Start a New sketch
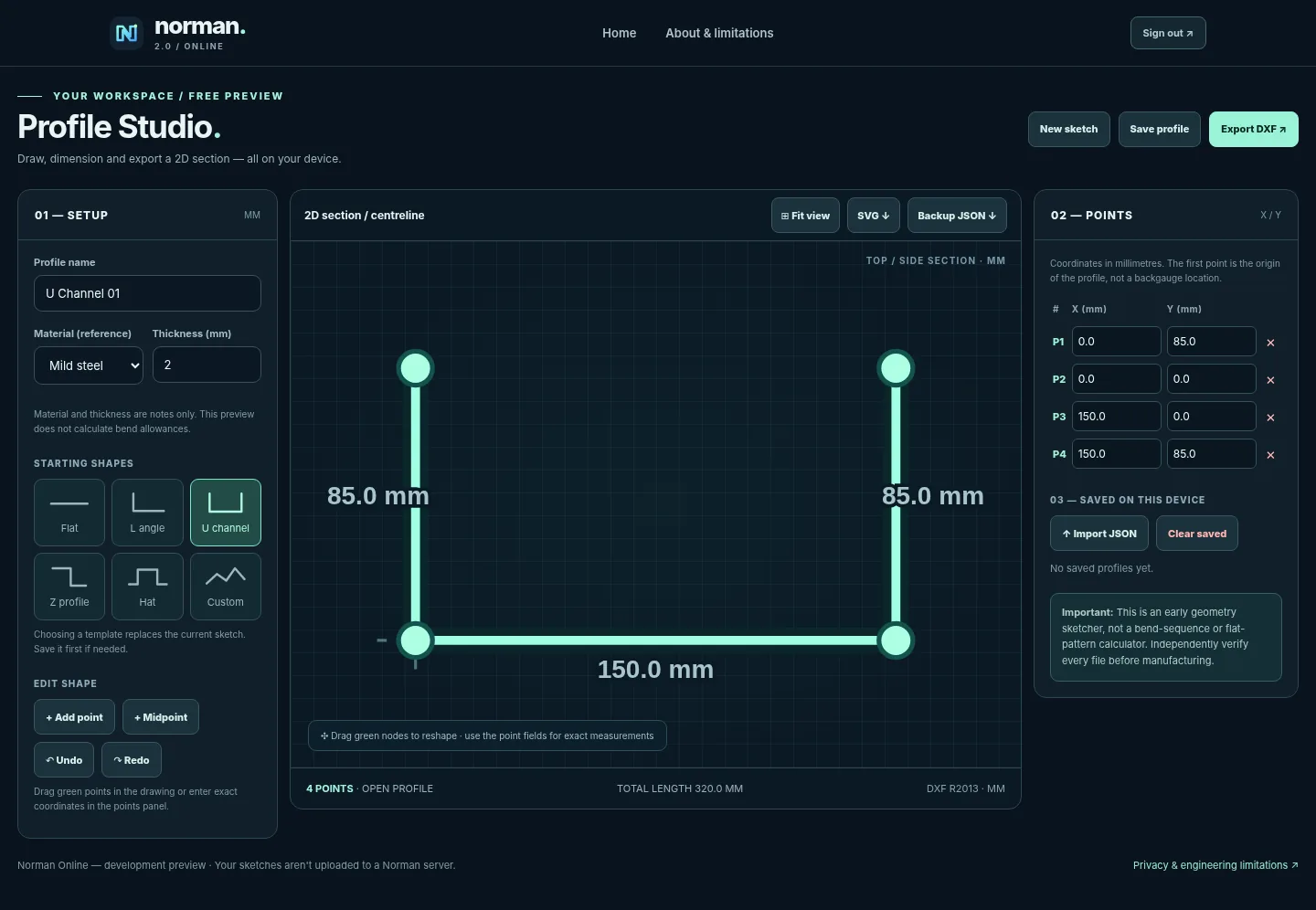1316x910 pixels. tap(1069, 129)
